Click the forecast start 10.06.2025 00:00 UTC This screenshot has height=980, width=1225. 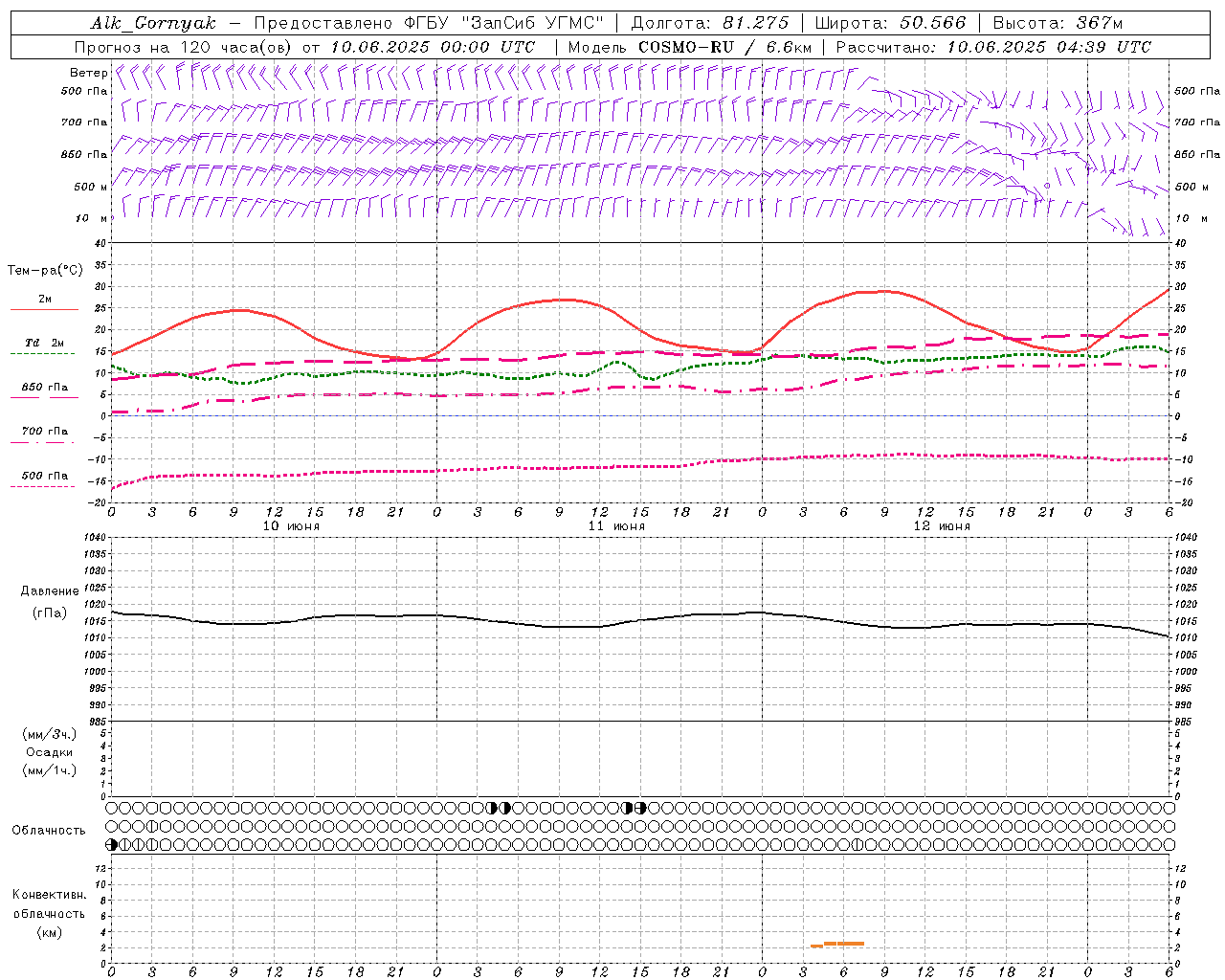point(433,47)
